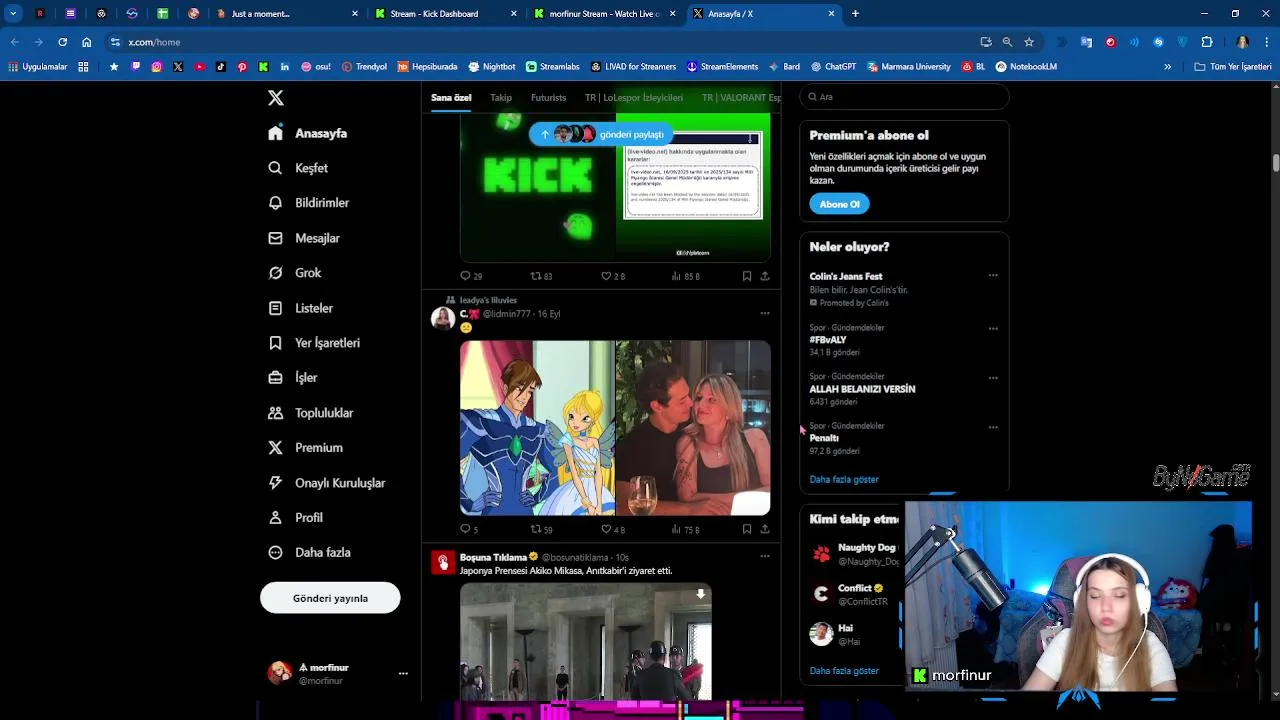Click the Gönderi yayınla button
The width and height of the screenshot is (1280, 720).
(x=330, y=598)
